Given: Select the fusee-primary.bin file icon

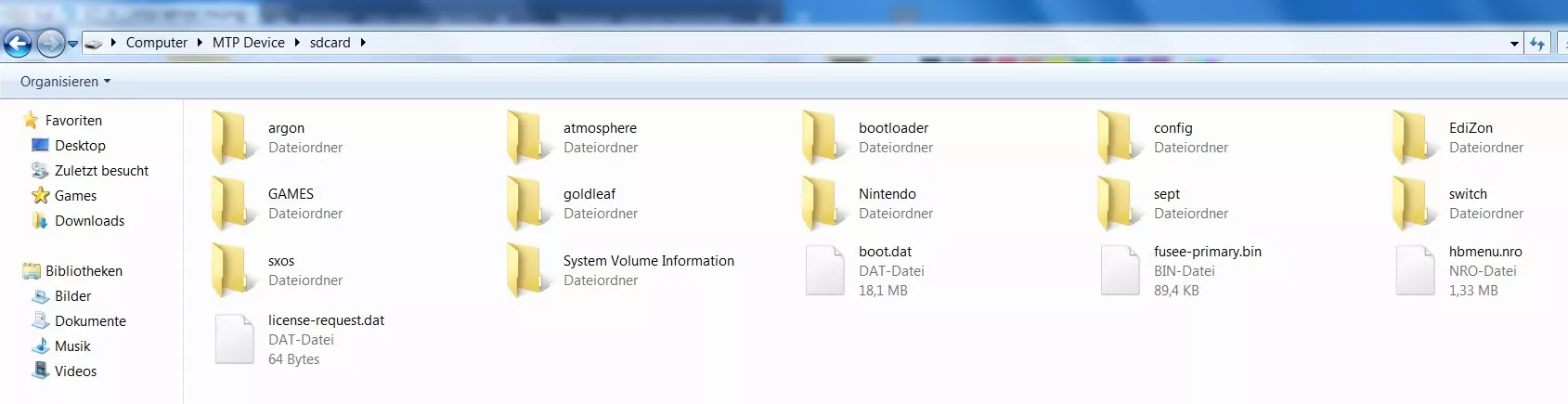Looking at the screenshot, I should click(1120, 270).
